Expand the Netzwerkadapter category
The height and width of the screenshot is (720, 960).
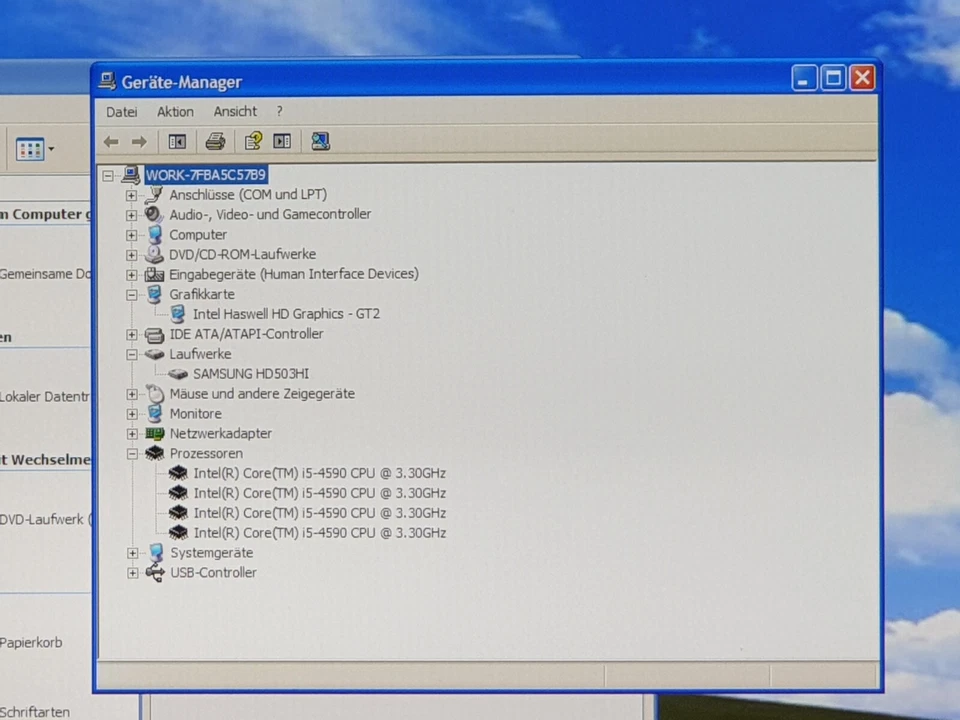(x=132, y=434)
